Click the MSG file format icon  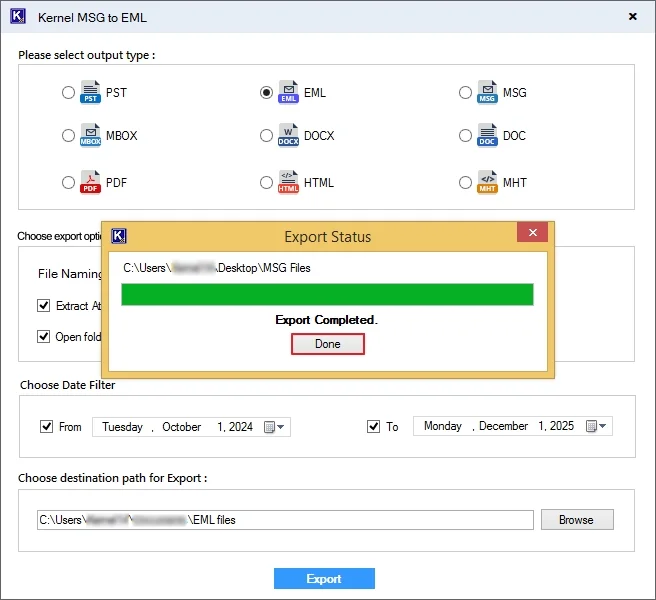coord(487,93)
